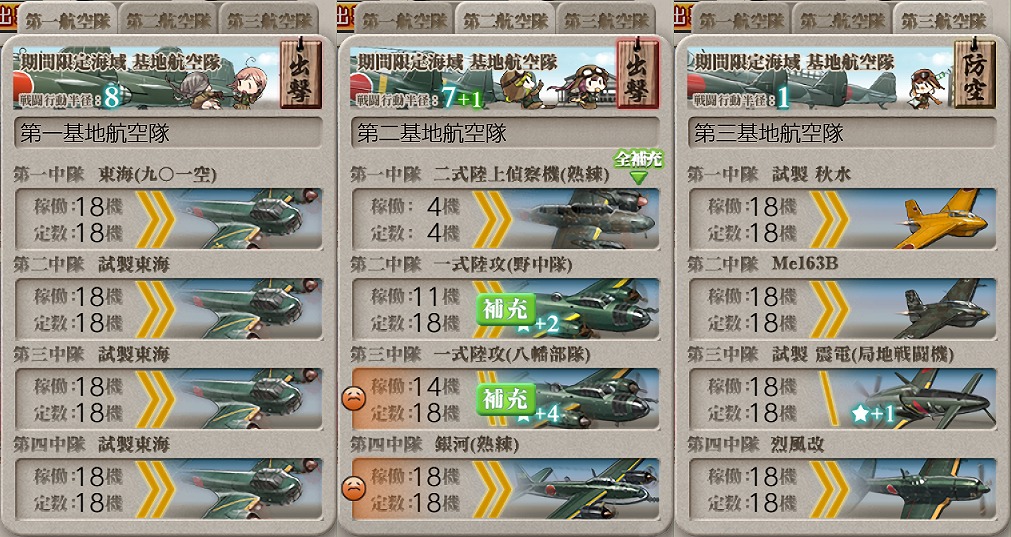Click 補充 button on 一式陸攻(野中隊)

(x=506, y=309)
